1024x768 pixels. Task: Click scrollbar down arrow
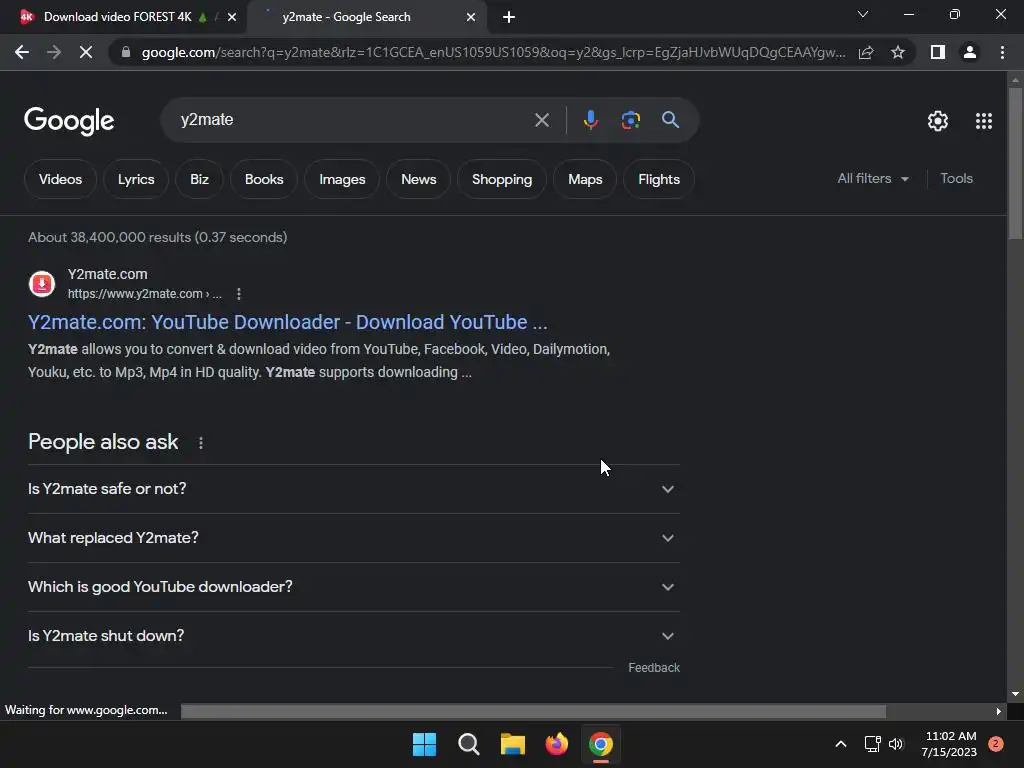[x=1015, y=694]
